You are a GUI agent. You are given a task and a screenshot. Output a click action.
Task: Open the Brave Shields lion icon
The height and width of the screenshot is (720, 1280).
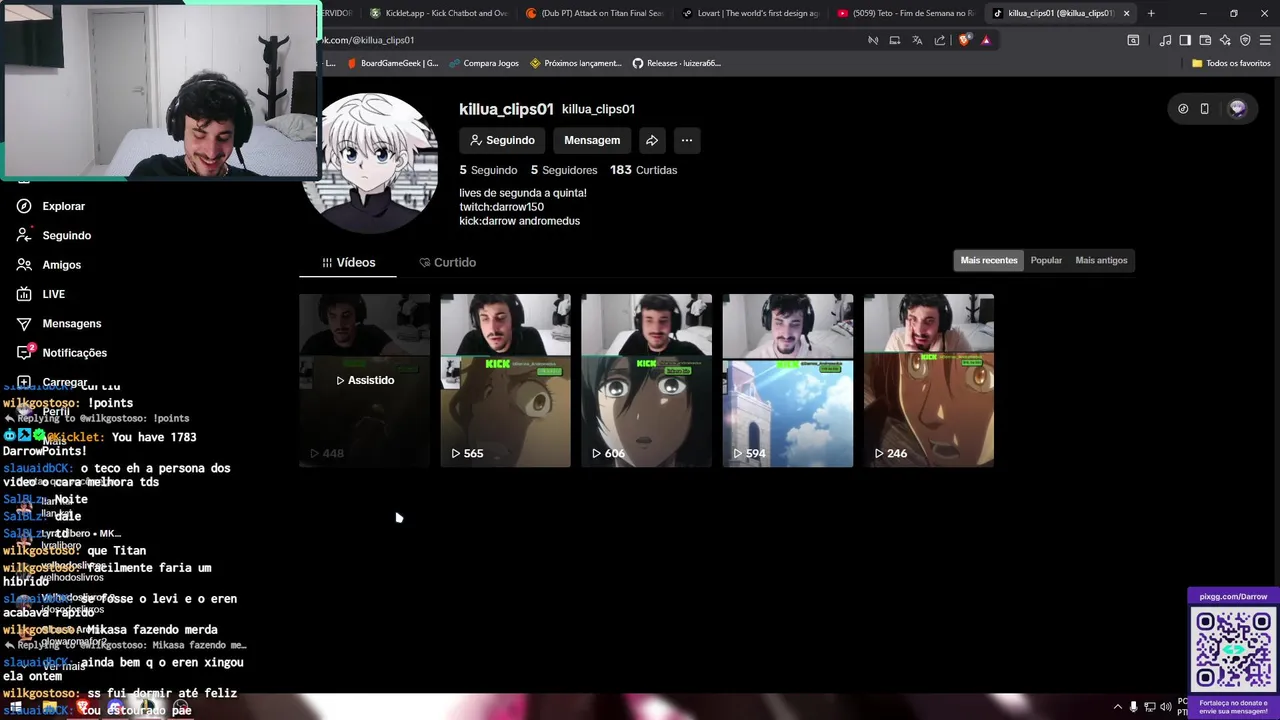(964, 40)
